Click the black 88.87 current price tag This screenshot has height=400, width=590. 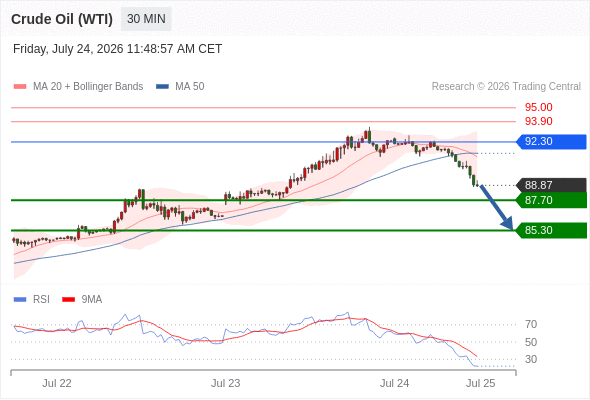[551, 185]
